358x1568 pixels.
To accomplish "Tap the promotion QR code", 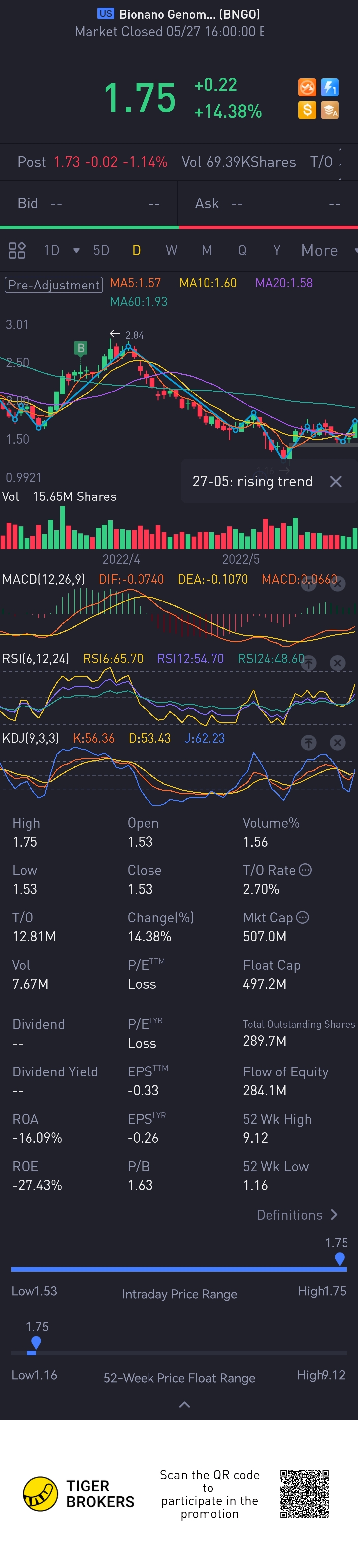I will 304,1494.
